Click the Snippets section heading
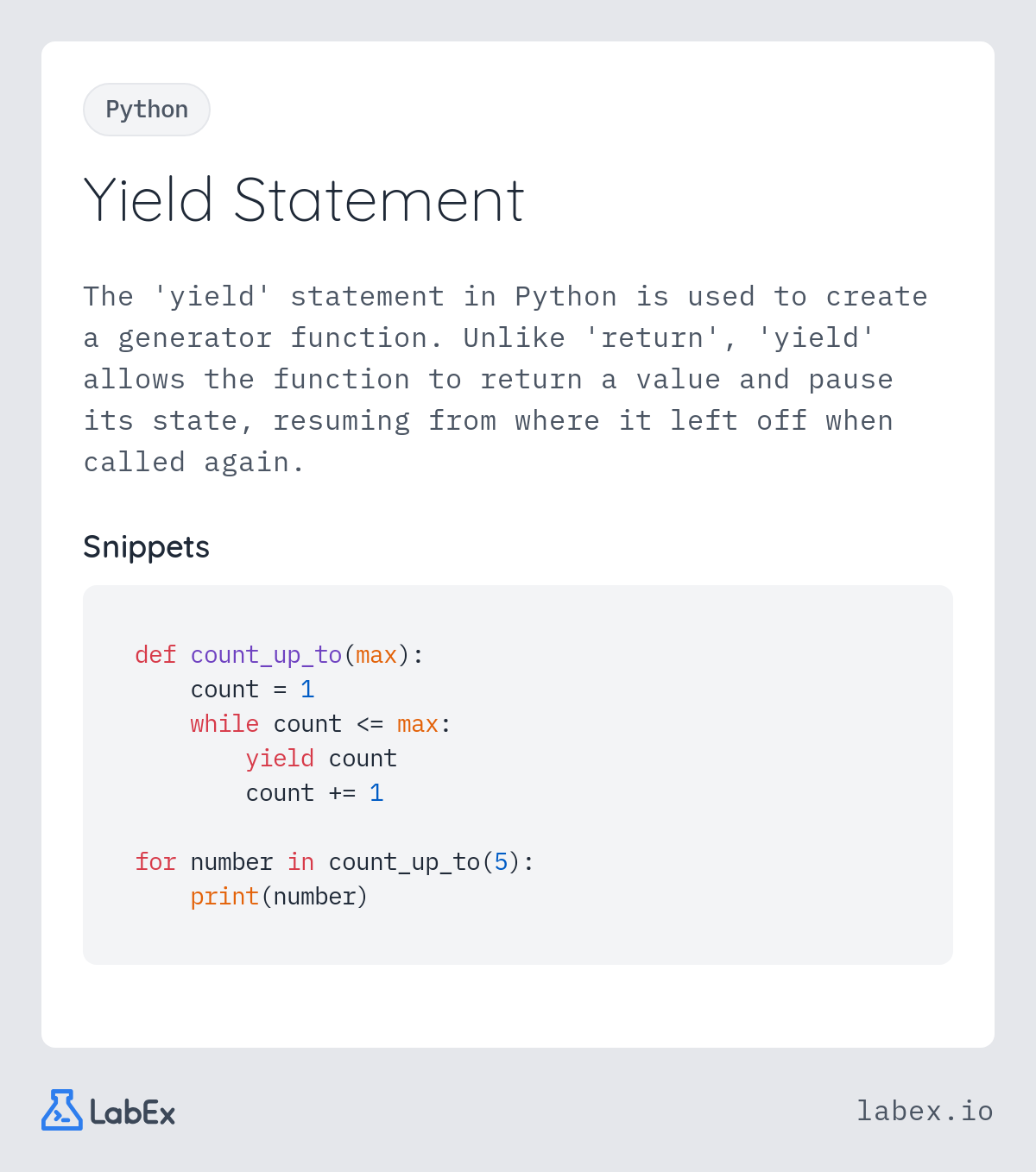Image resolution: width=1036 pixels, height=1172 pixels. 146,547
